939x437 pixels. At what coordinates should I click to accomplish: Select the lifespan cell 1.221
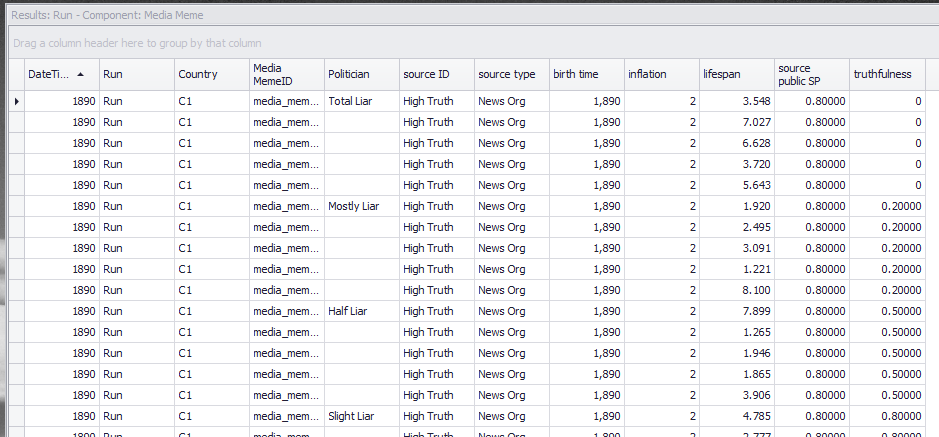click(x=736, y=269)
